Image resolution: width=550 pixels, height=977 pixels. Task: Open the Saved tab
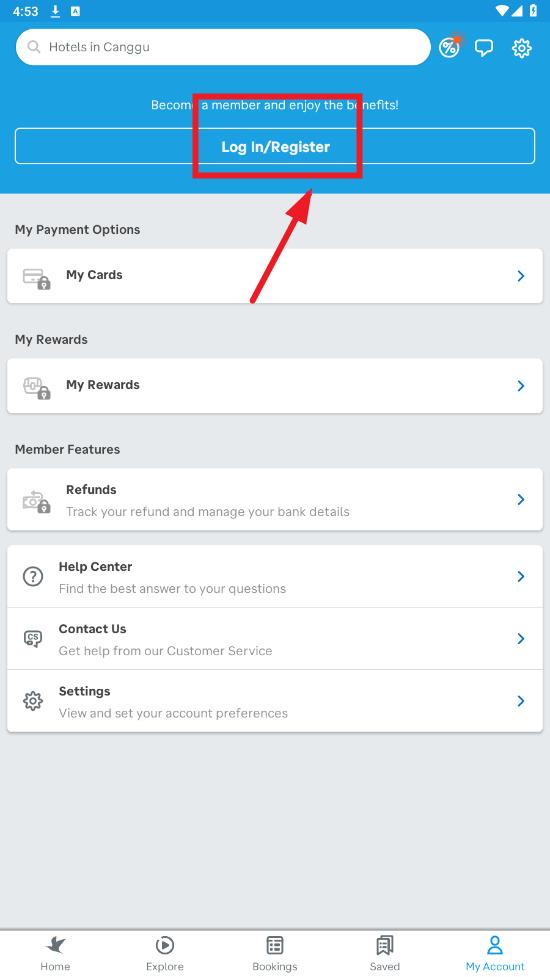click(x=385, y=953)
